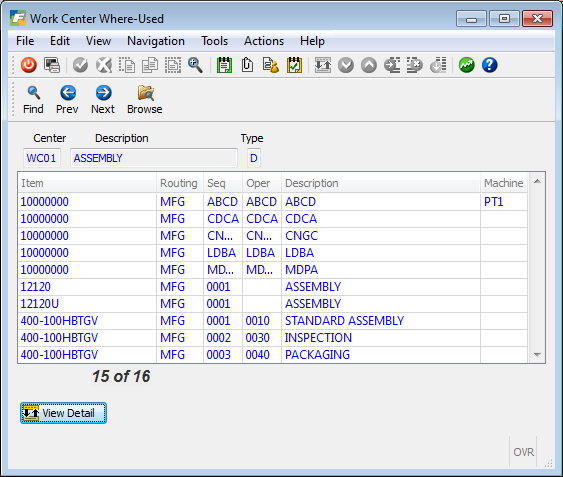
Task: Click the green notepad icon
Action: pyautogui.click(x=224, y=65)
